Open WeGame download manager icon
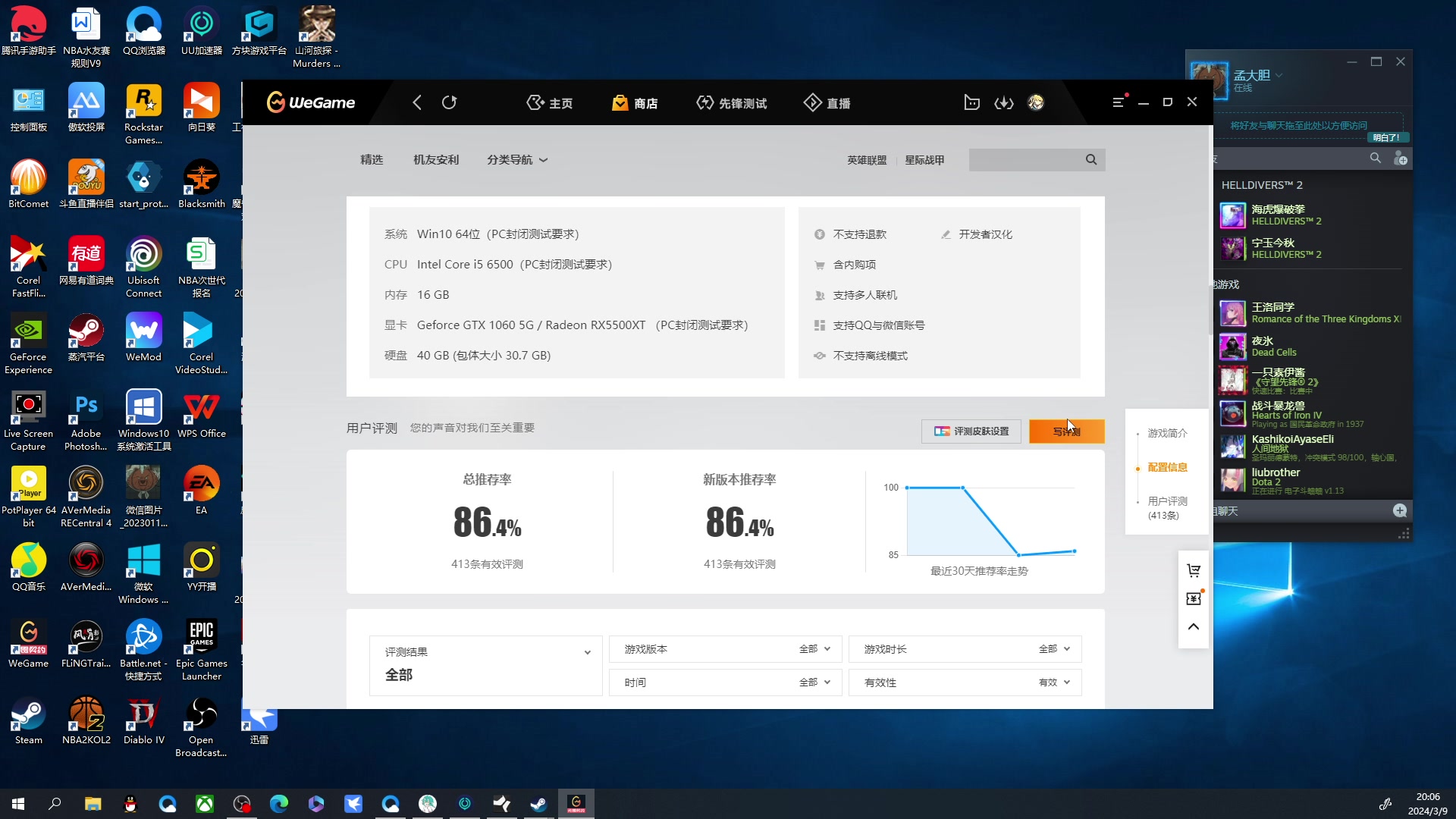Image resolution: width=1456 pixels, height=819 pixels. pos(1004,102)
